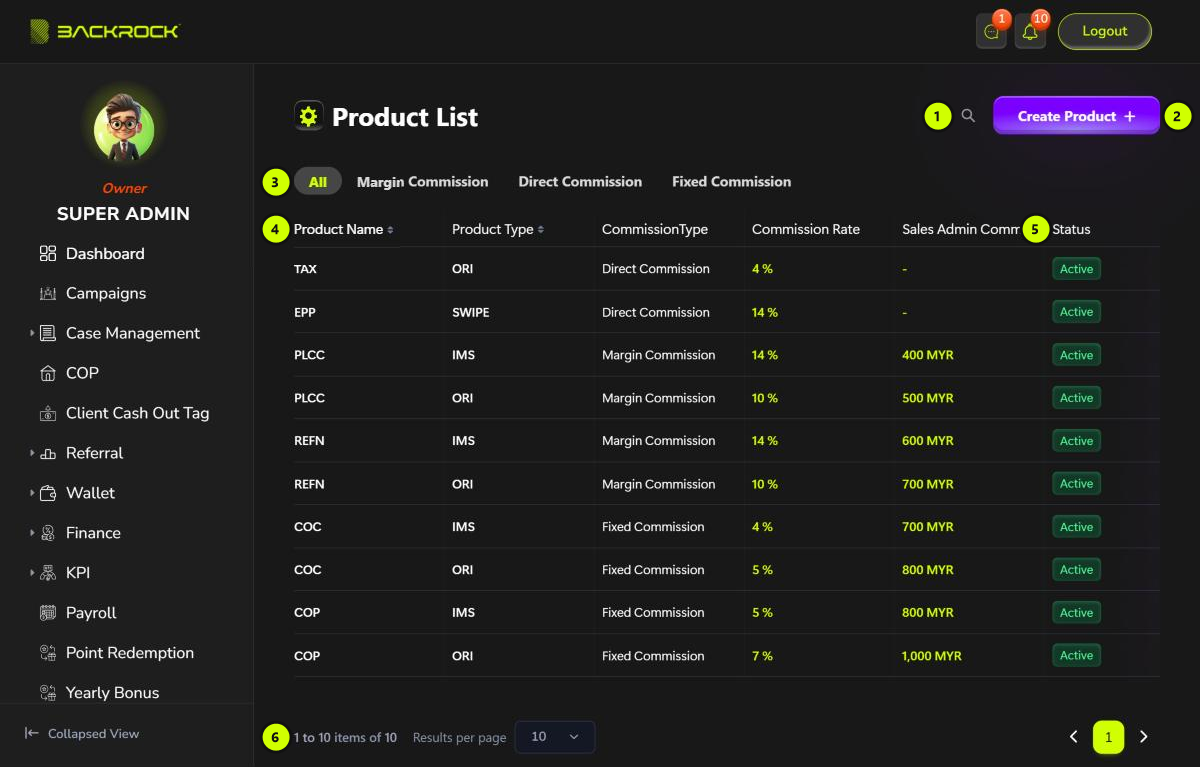Open the Results per page dropdown
1200x767 pixels.
click(555, 737)
